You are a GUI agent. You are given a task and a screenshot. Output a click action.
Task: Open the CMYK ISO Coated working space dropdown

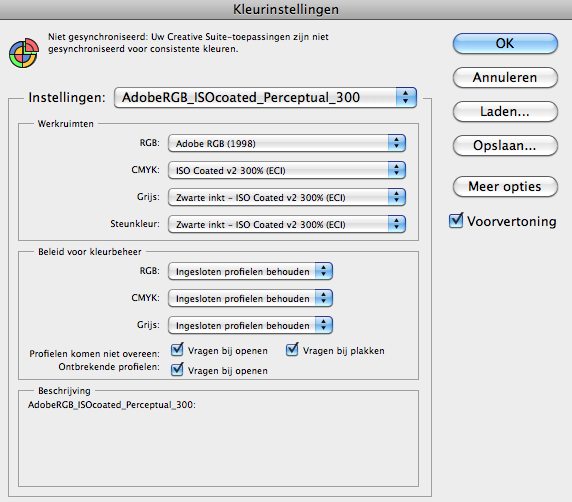287,170
